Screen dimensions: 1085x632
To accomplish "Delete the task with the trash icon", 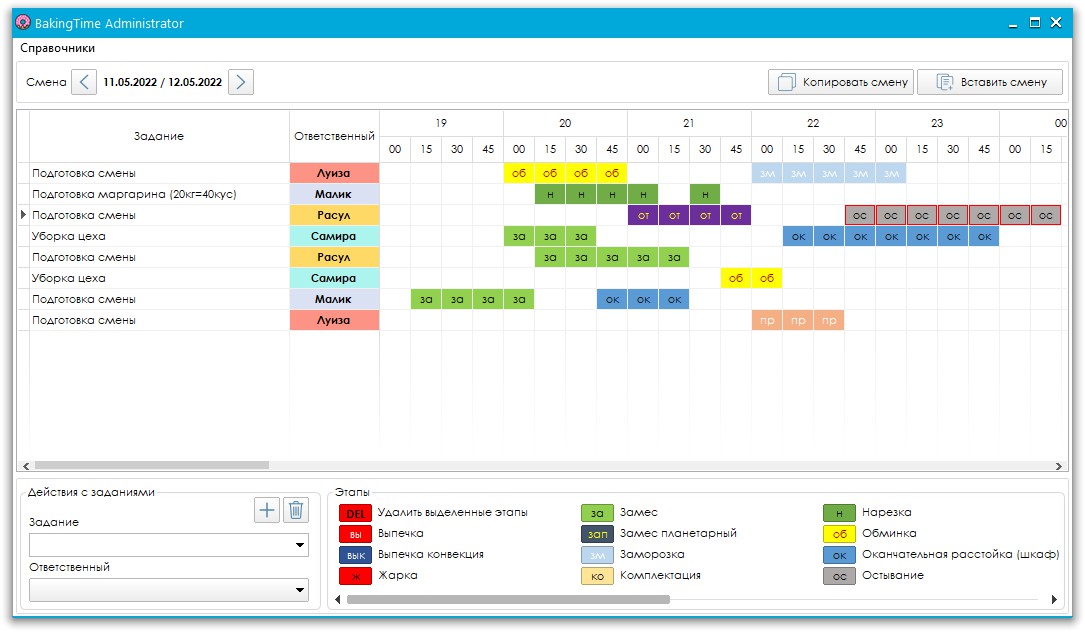I will (296, 511).
